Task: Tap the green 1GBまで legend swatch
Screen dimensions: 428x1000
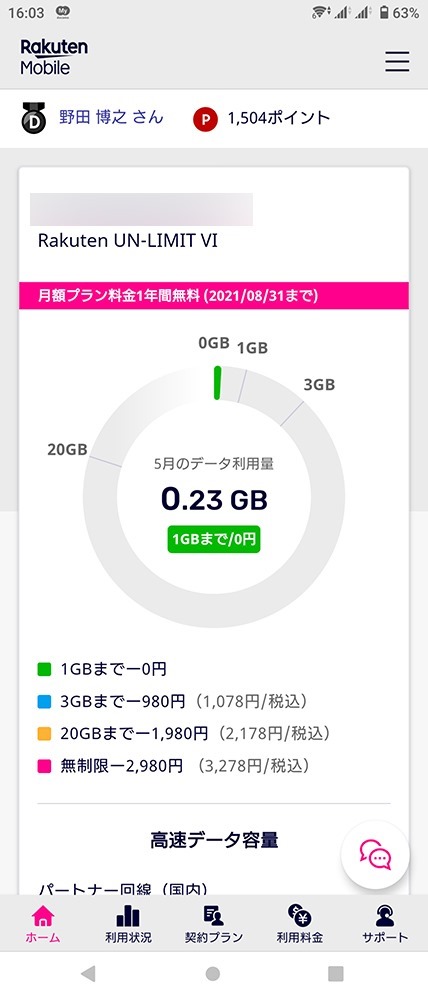Action: (43, 669)
